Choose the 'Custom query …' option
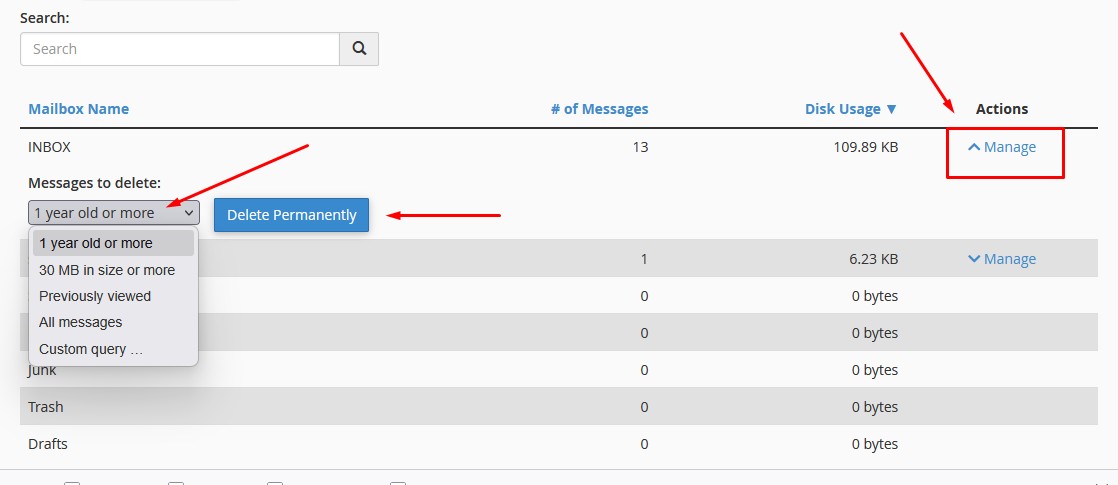 click(x=91, y=349)
